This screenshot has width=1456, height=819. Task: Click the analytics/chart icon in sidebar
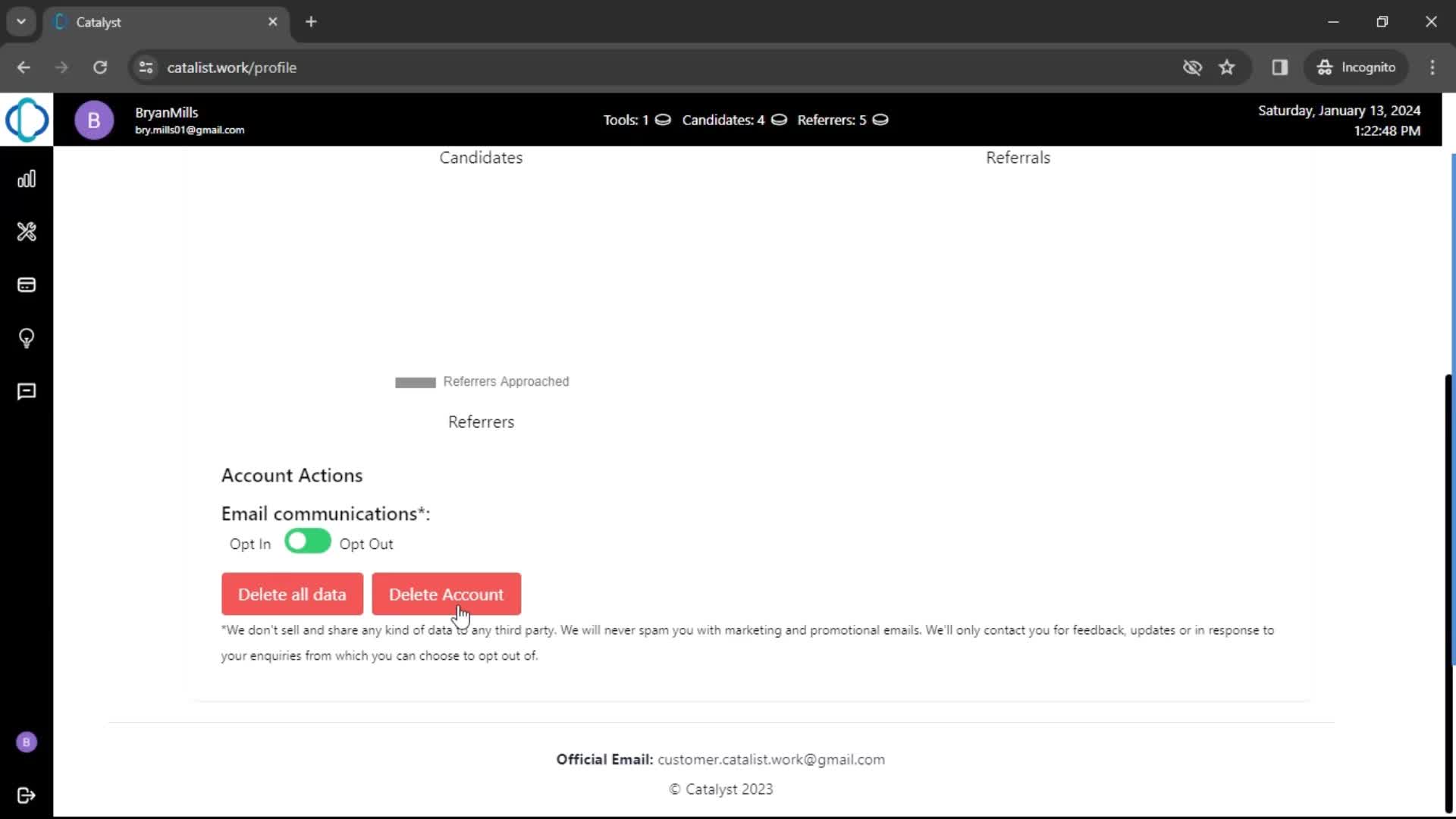27,179
